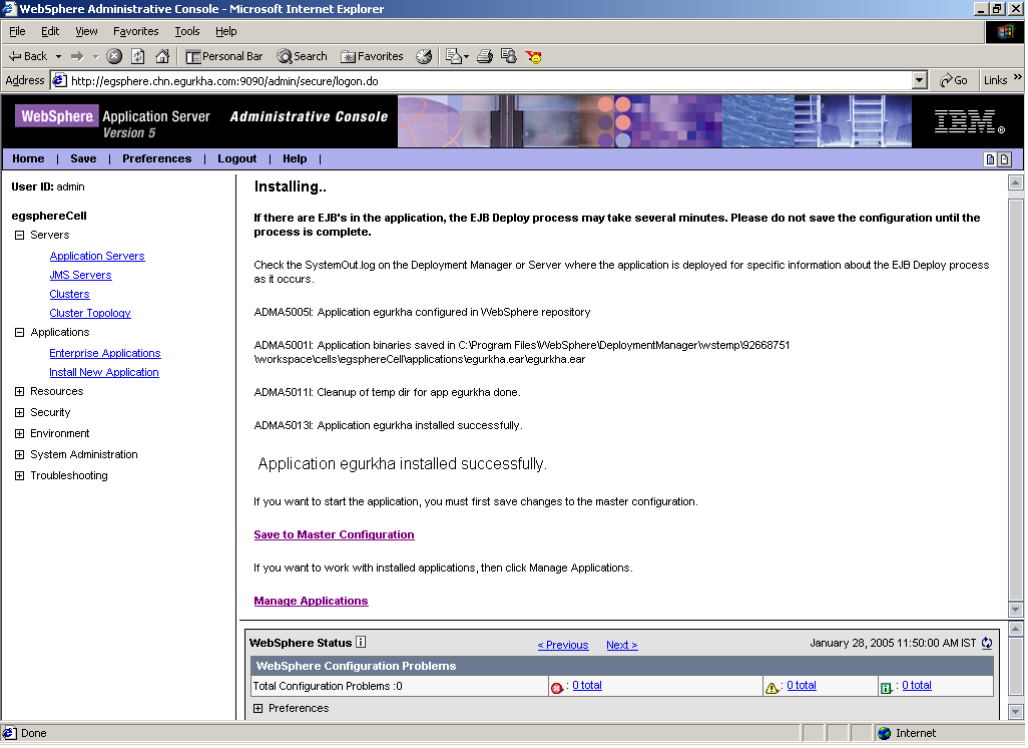This screenshot has width=1028, height=748.
Task: Collapse the Servers tree node
Action: [20, 235]
